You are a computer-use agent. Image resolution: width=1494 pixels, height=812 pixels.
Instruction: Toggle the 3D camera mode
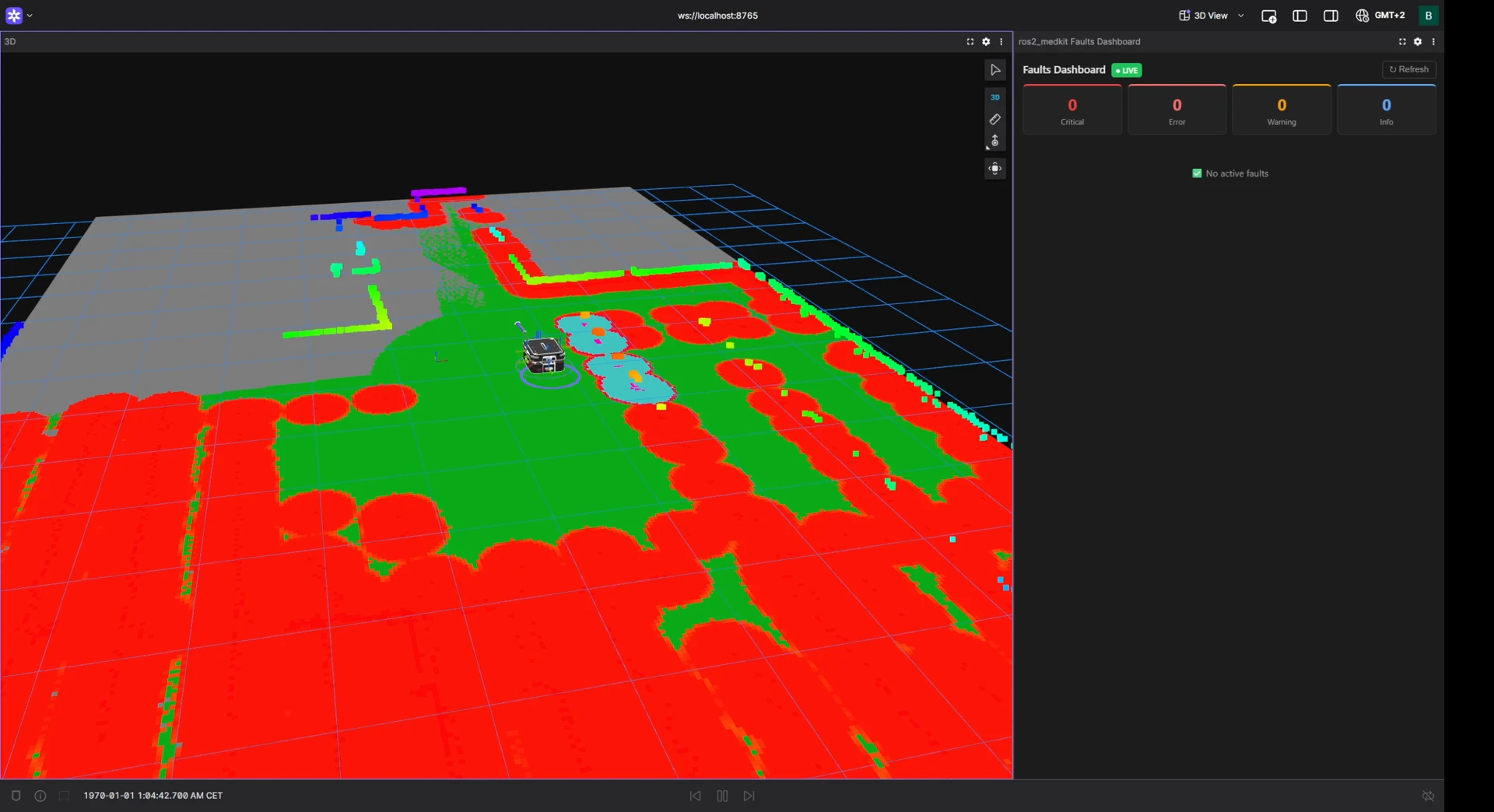[995, 97]
